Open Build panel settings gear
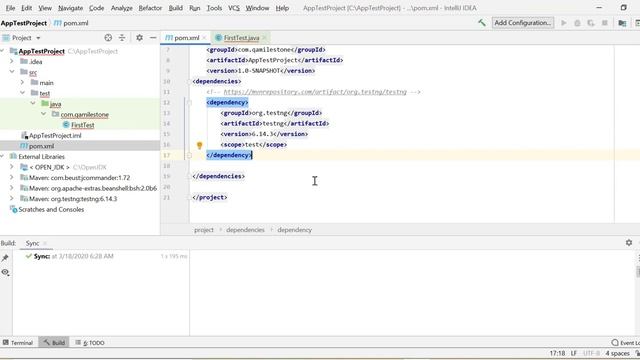Screen dimensions: 640x360 pos(629,243)
